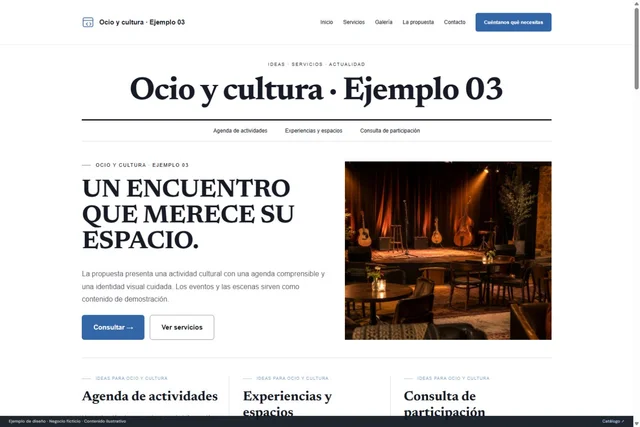Screen dimensions: 640x427
Task: Click the Consulta de participación card heading
Action: pos(444,403)
